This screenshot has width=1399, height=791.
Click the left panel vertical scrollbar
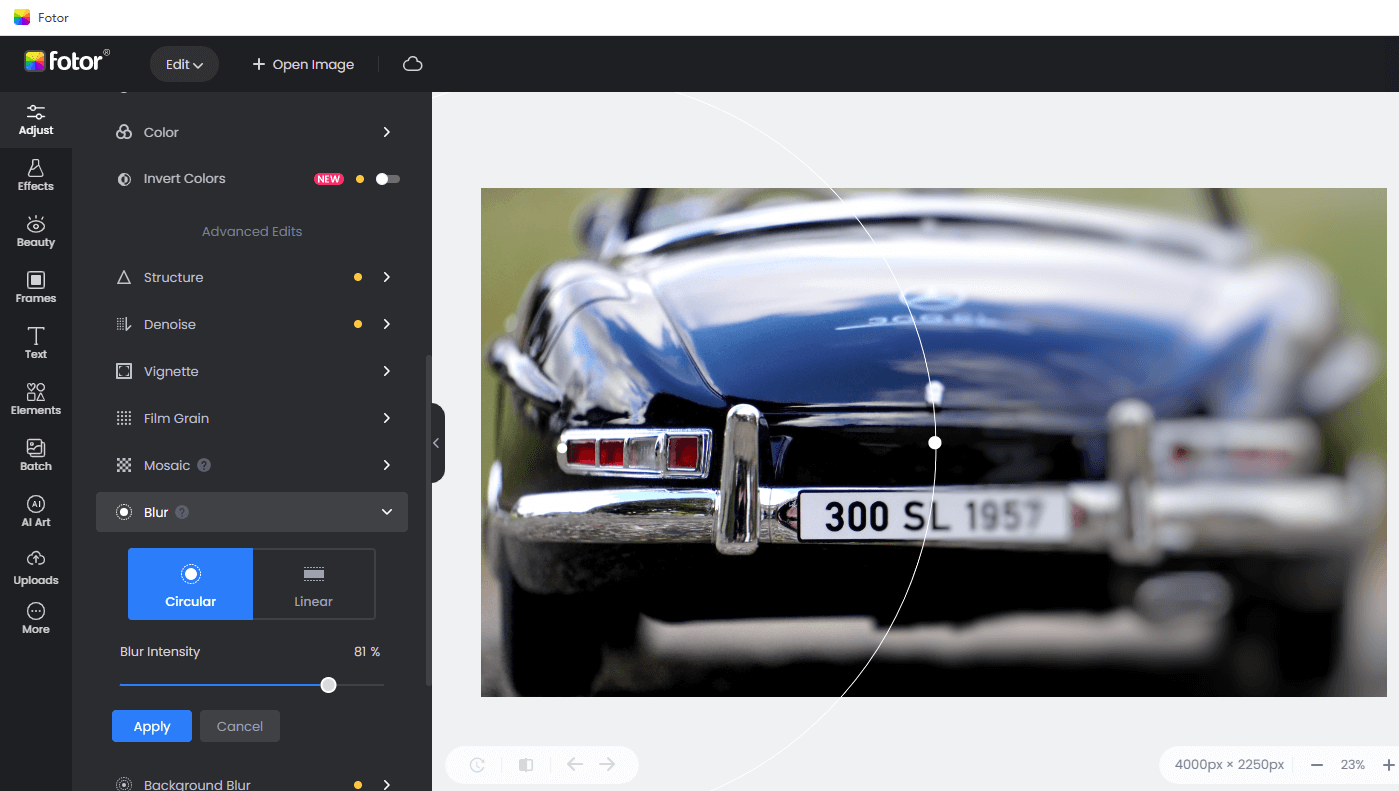click(x=428, y=520)
